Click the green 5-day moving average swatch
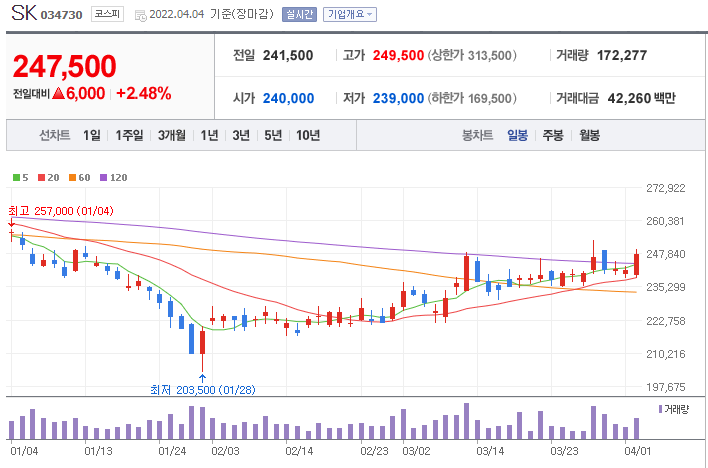Screen dimensions: 708x468 coord(16,178)
